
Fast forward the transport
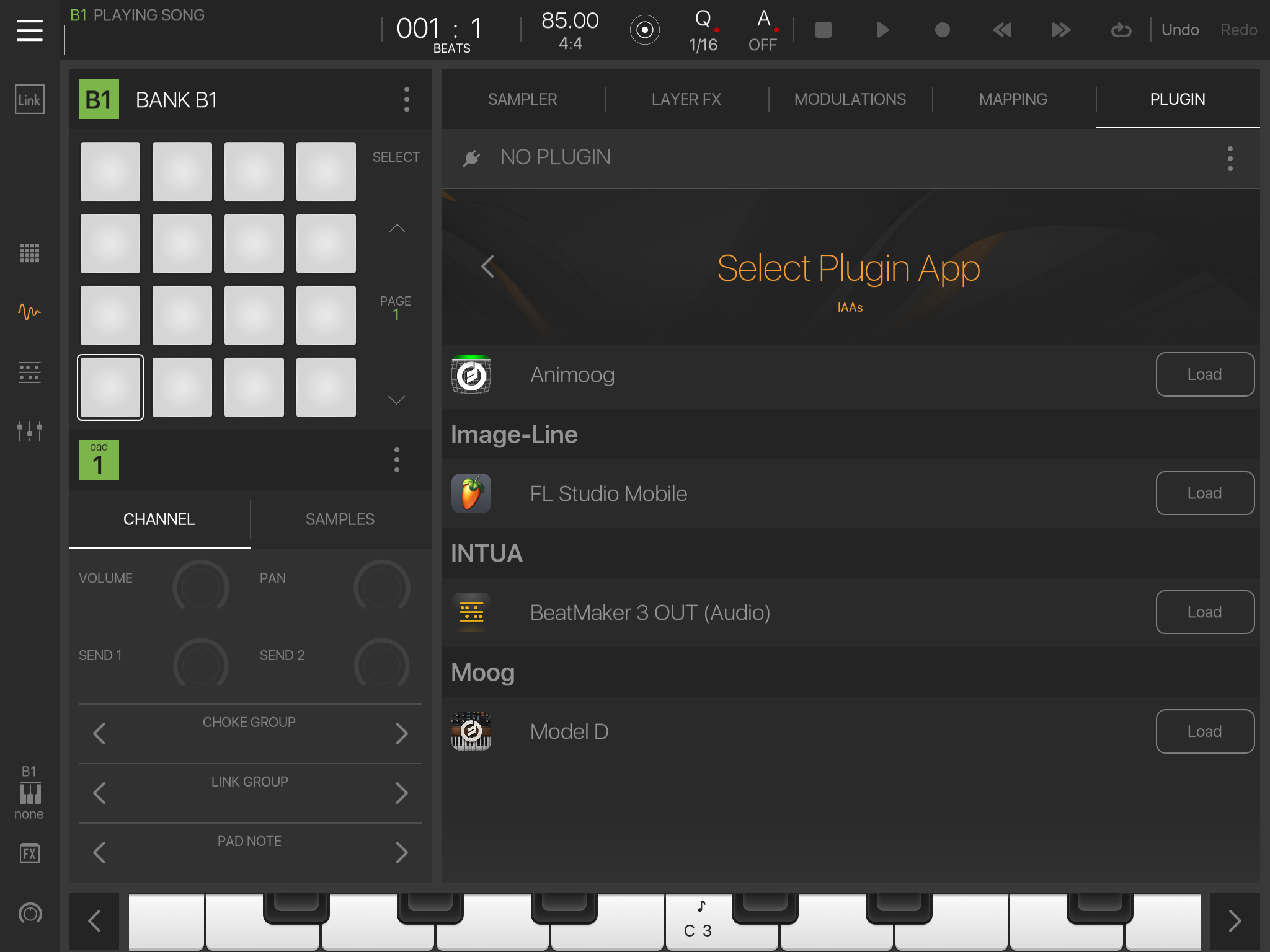pyautogui.click(x=1062, y=30)
